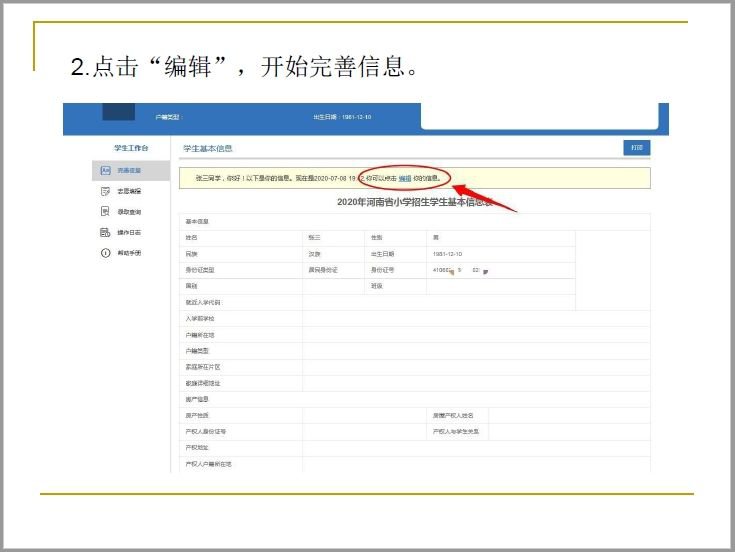Viewport: 735px width, 552px height.
Task: Click the blue 打印 button
Action: click(x=636, y=148)
